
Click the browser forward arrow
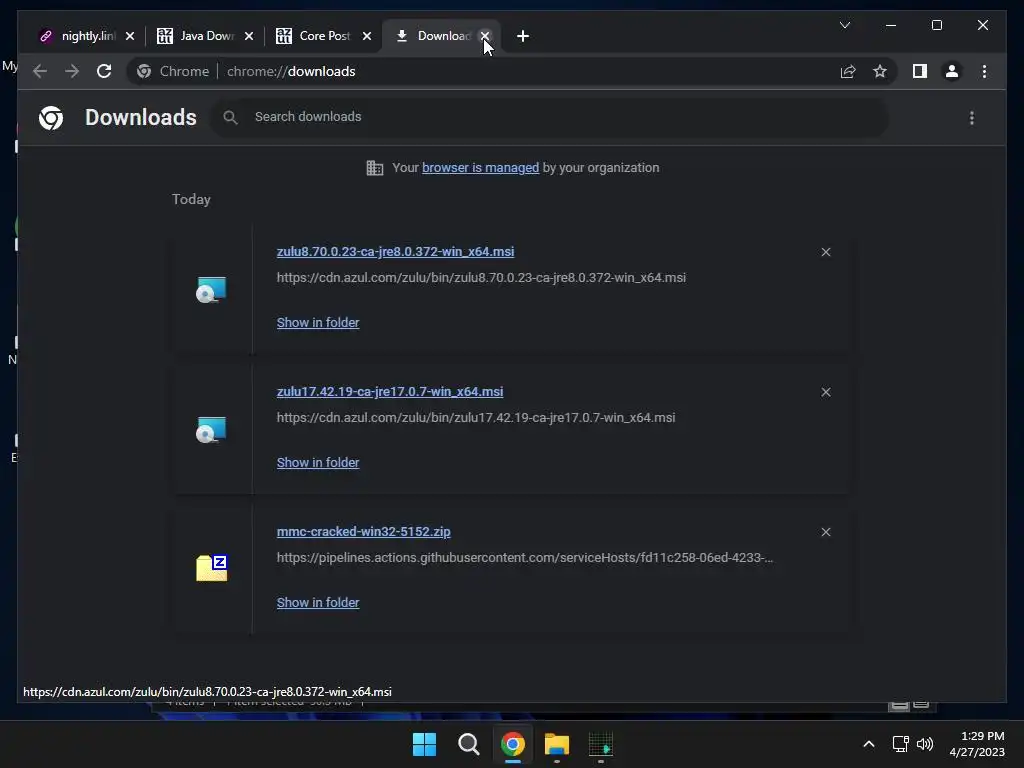point(72,71)
